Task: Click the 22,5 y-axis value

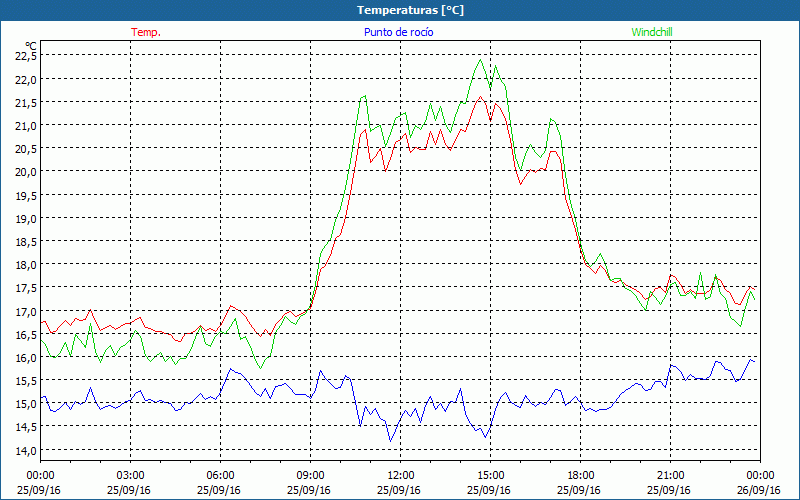Action: tap(27, 56)
